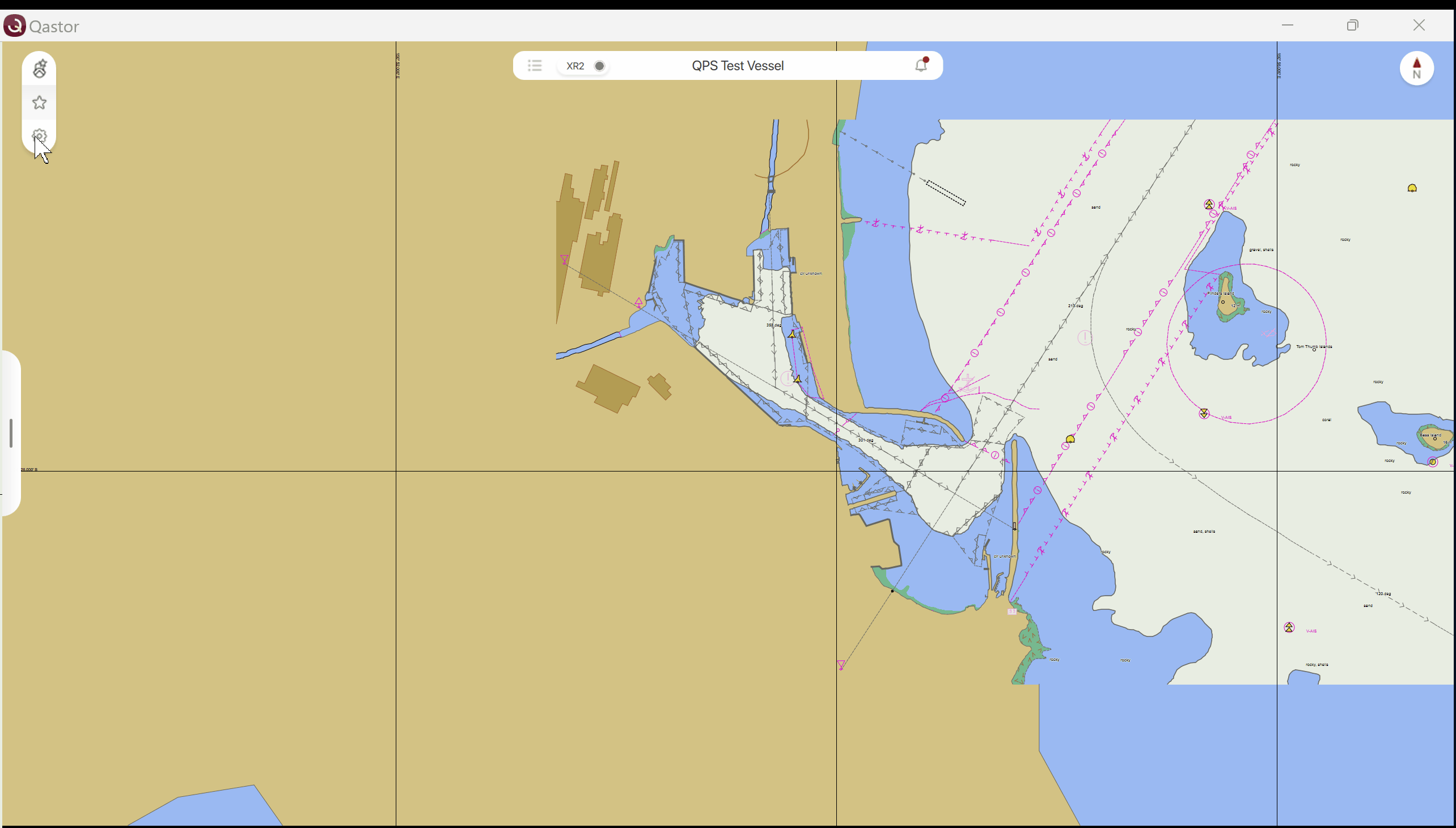
Task: Click the yellow buoy in the harbour channel
Action: pos(1070,439)
